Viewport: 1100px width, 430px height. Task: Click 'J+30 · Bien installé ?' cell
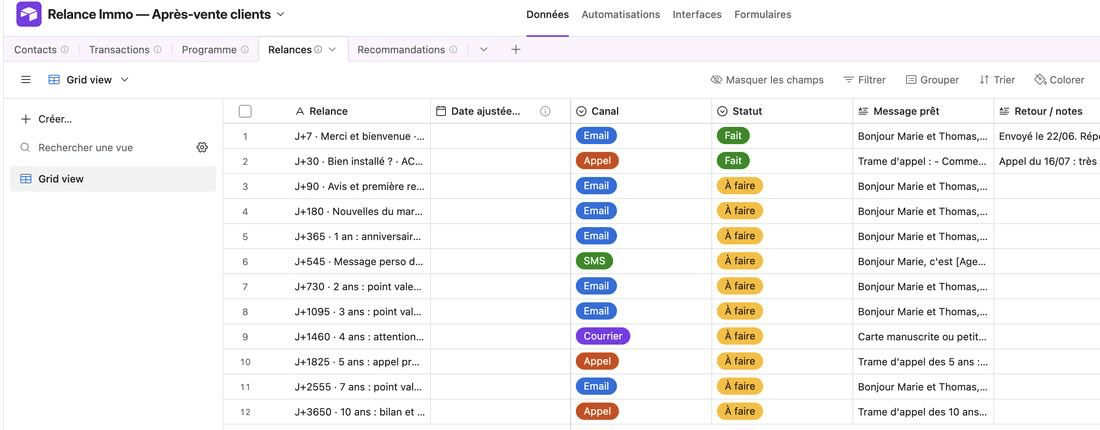360,161
